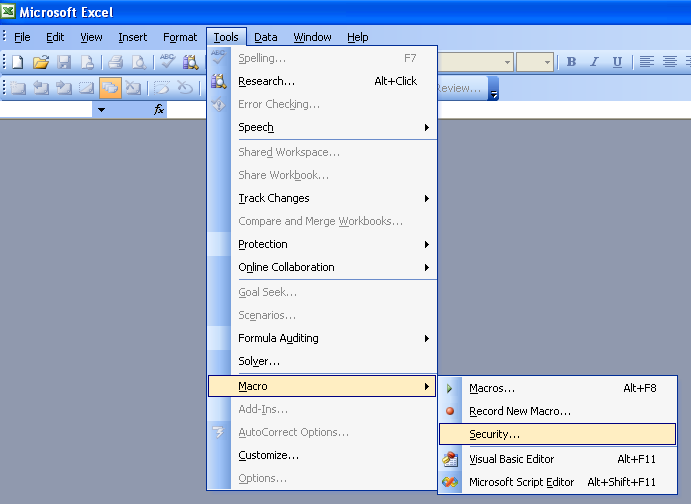Open the Insert menu

coord(133,37)
